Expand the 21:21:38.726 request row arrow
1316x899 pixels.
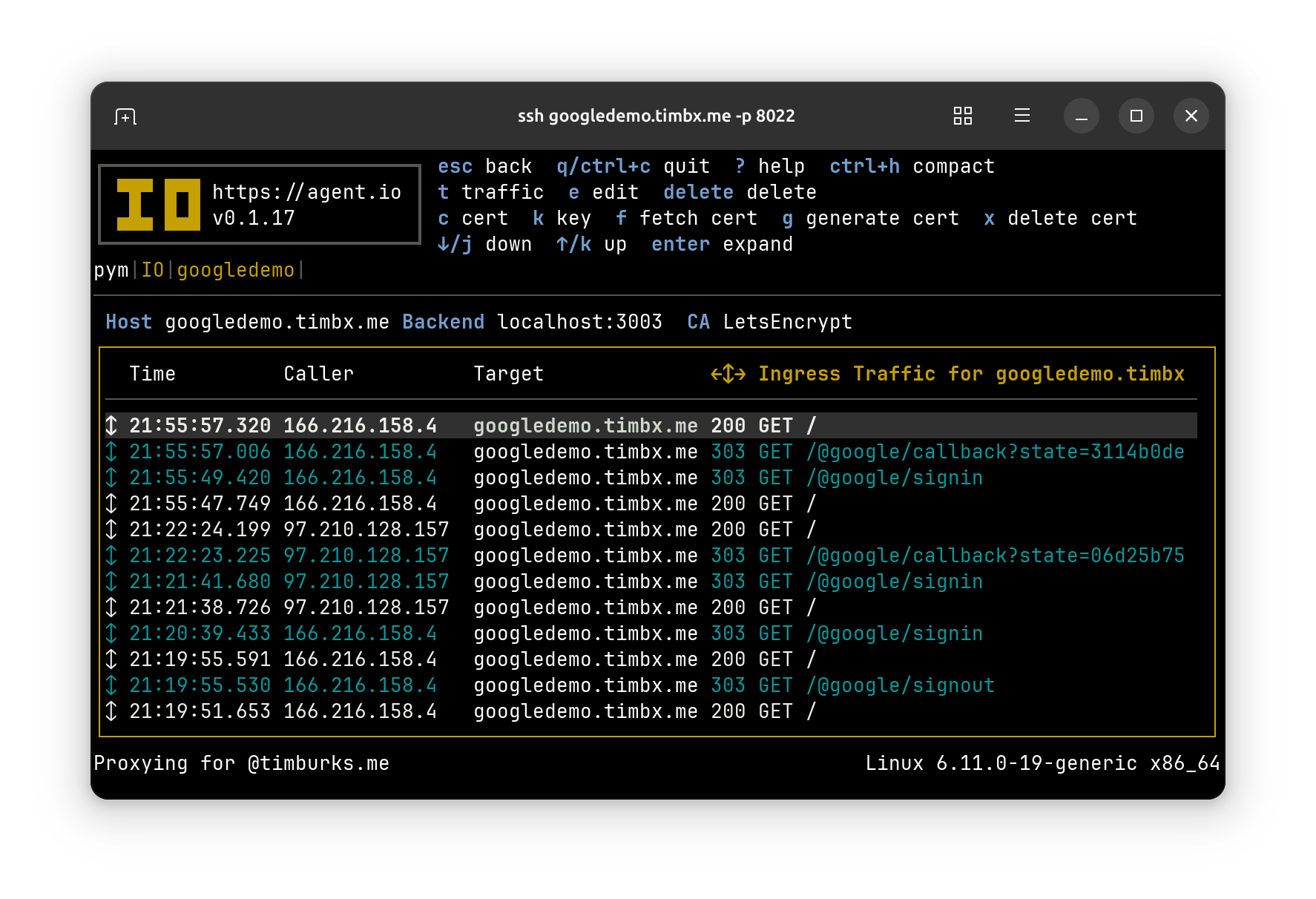click(x=111, y=607)
